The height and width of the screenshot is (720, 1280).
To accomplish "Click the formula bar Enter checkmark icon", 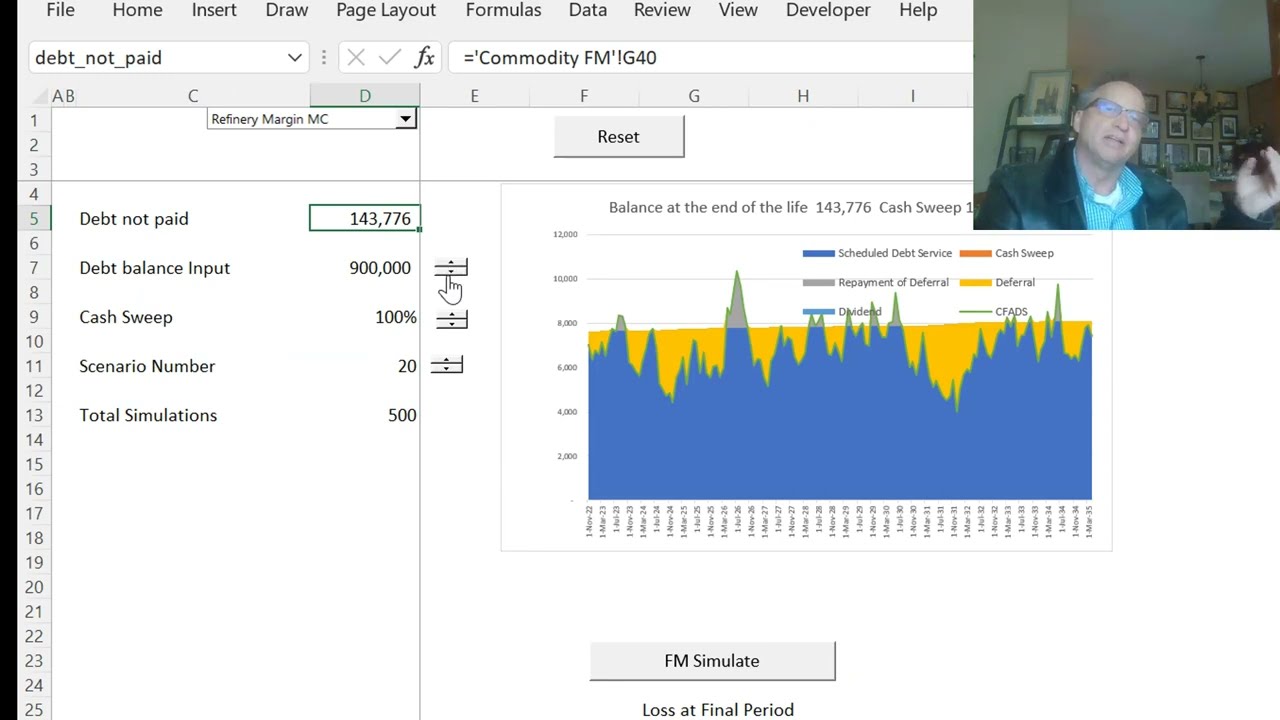I will tap(390, 58).
